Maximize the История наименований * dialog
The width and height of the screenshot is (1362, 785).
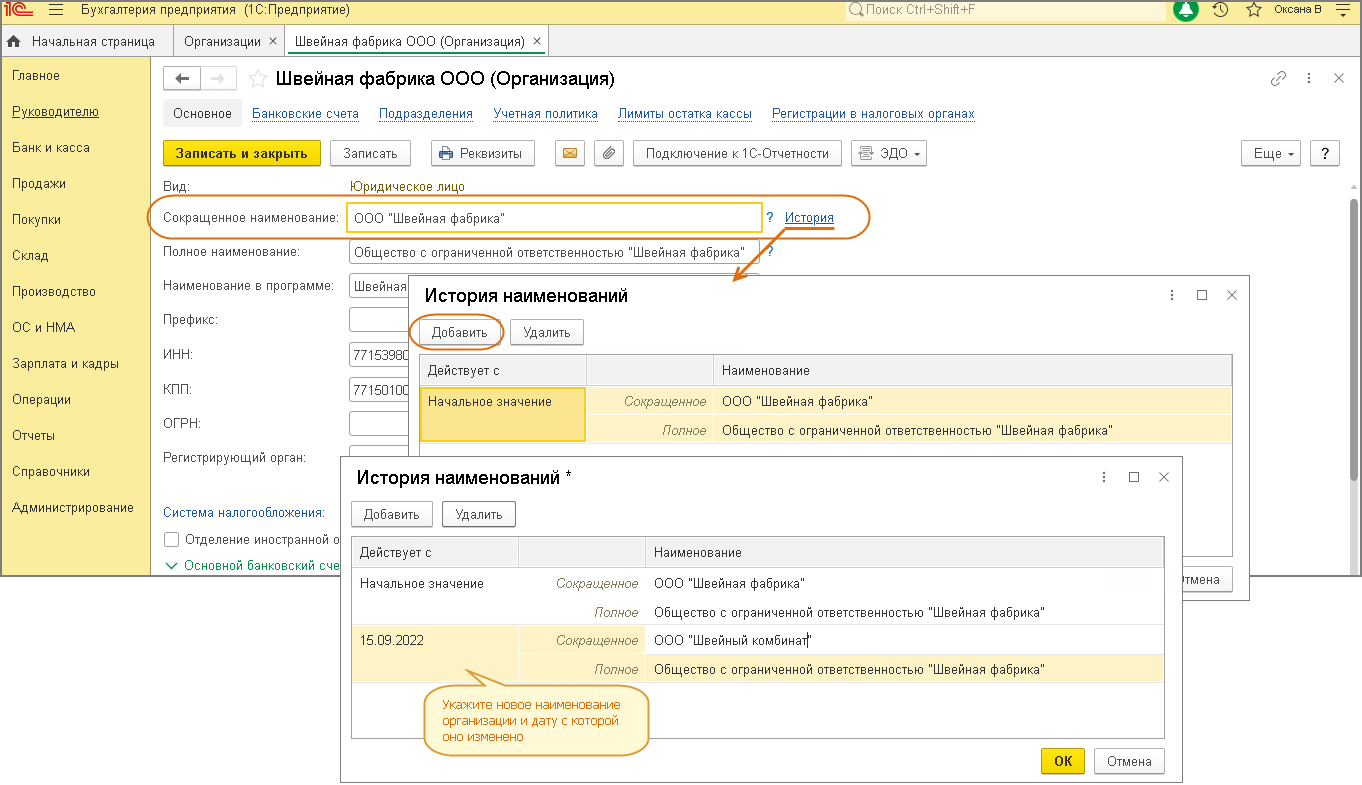pyautogui.click(x=1134, y=477)
